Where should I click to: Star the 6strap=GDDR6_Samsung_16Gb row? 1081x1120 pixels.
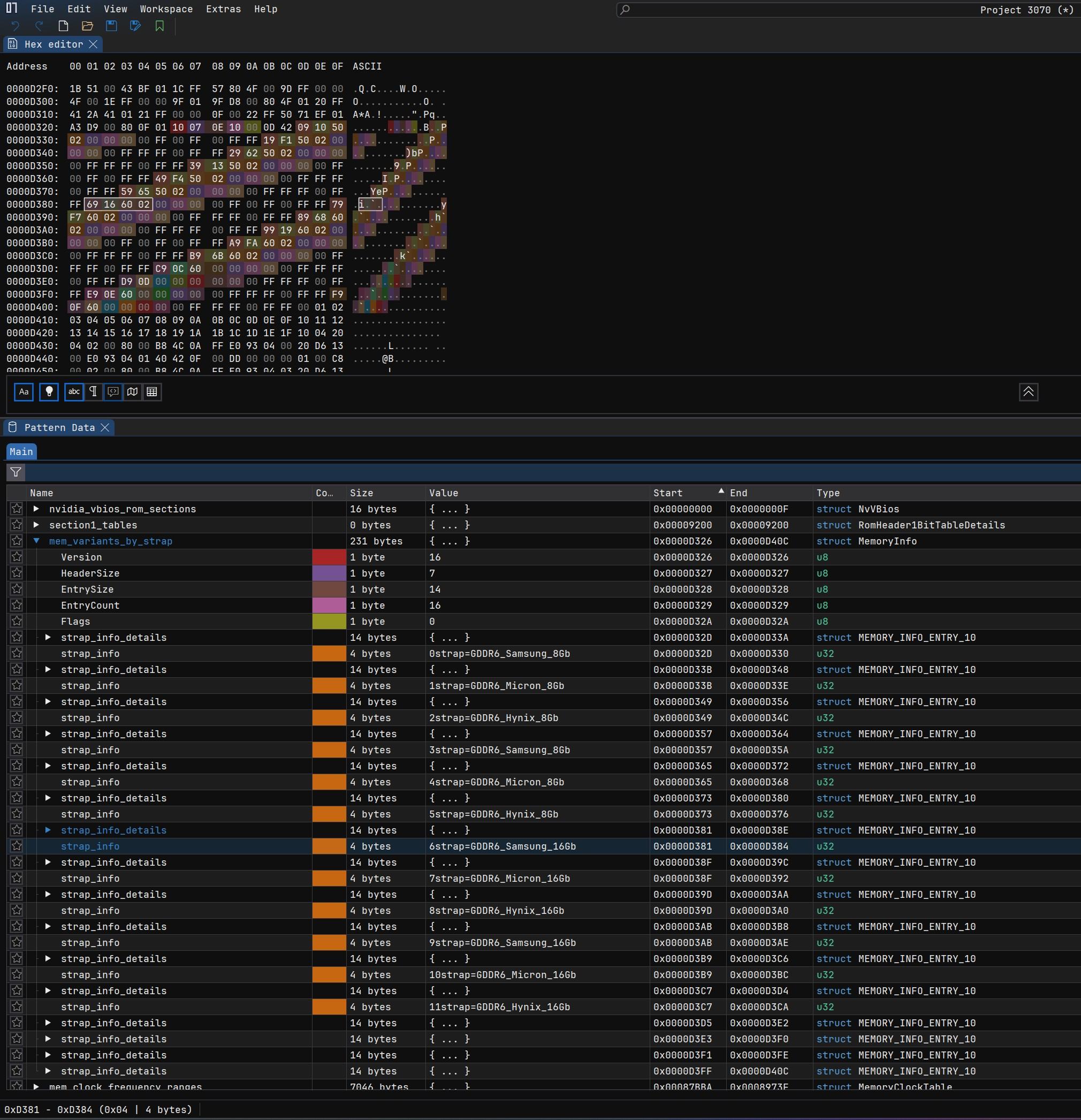coord(17,846)
